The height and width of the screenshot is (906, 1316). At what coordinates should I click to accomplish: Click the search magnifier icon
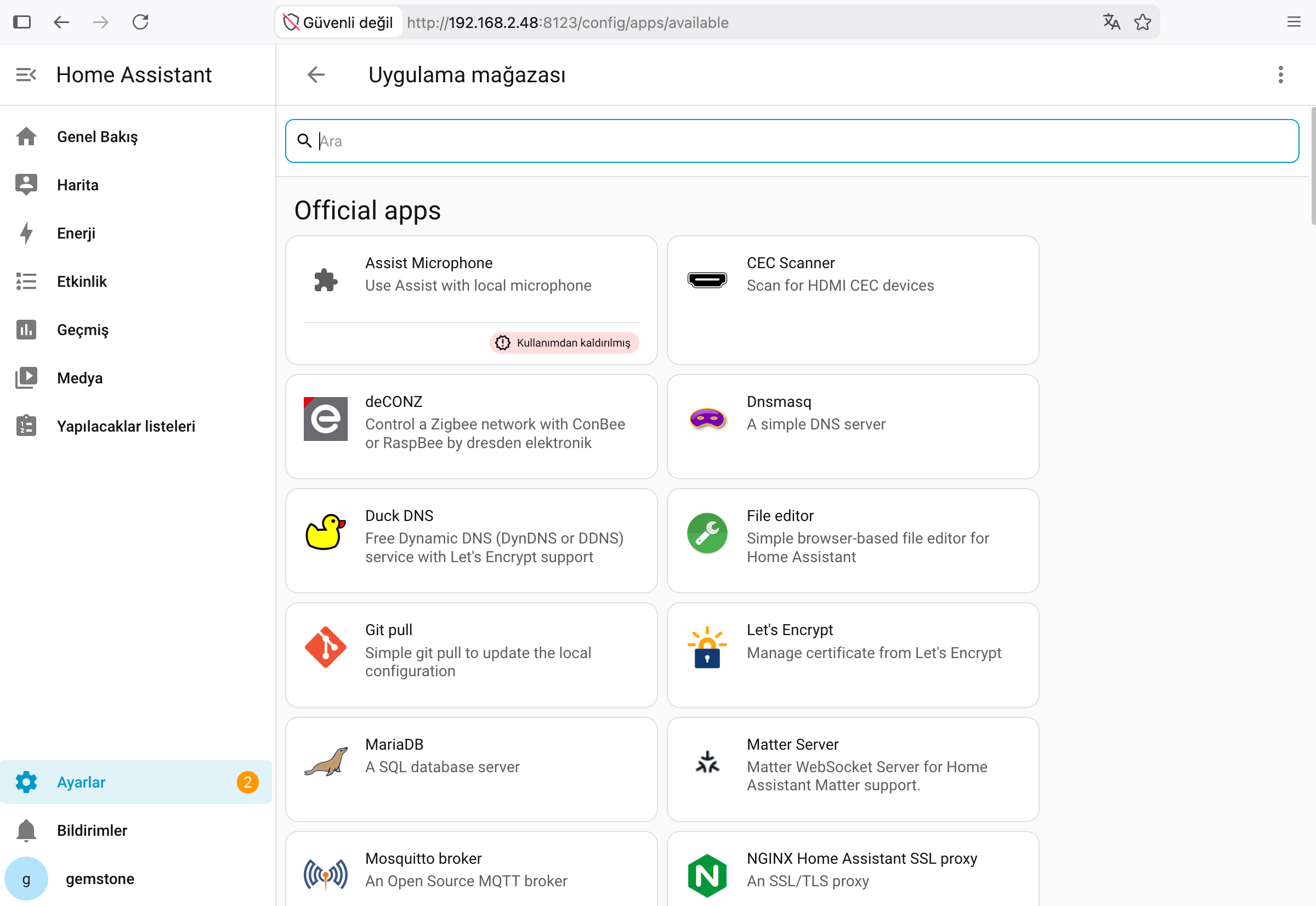point(305,141)
